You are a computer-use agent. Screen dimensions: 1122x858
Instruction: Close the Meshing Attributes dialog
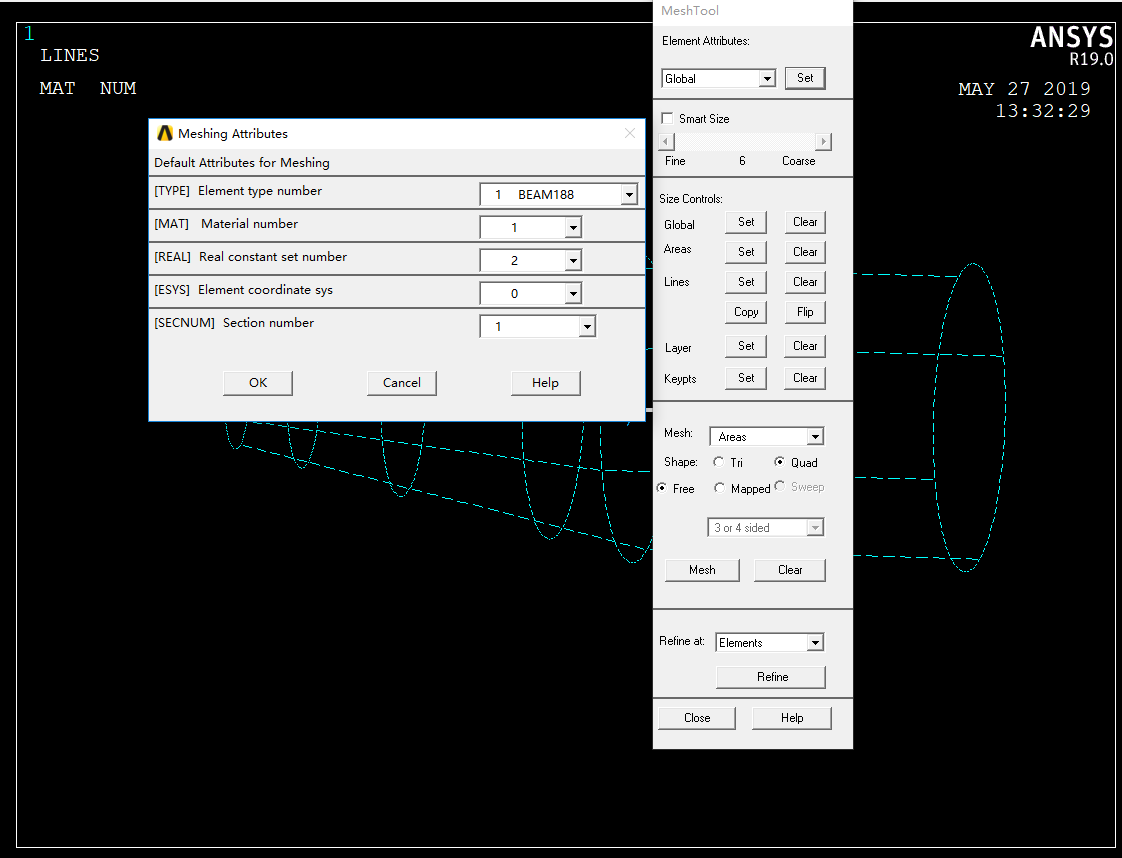click(x=629, y=133)
